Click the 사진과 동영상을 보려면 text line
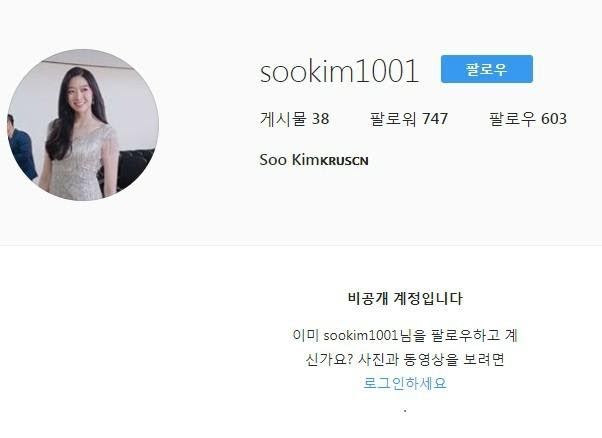The height and width of the screenshot is (438, 602). (431, 359)
